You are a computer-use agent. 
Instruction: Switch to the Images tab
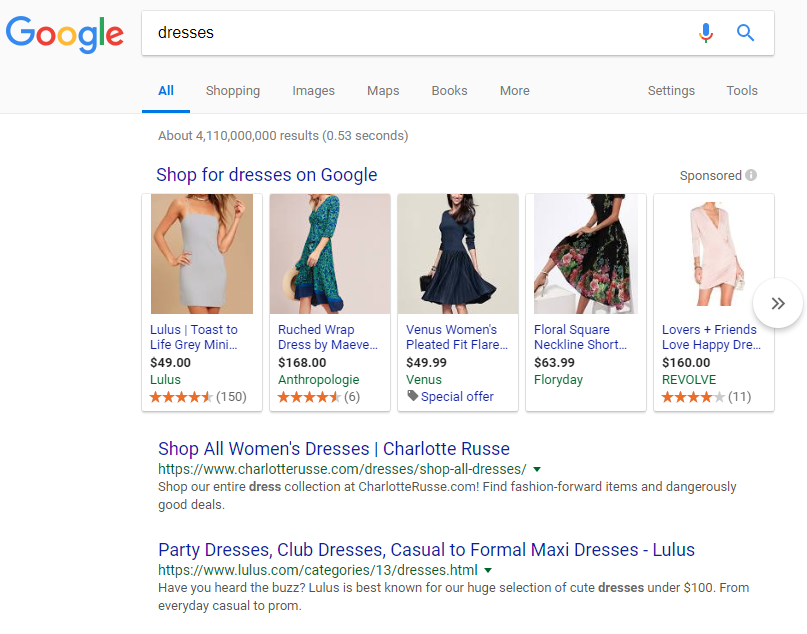[x=313, y=91]
